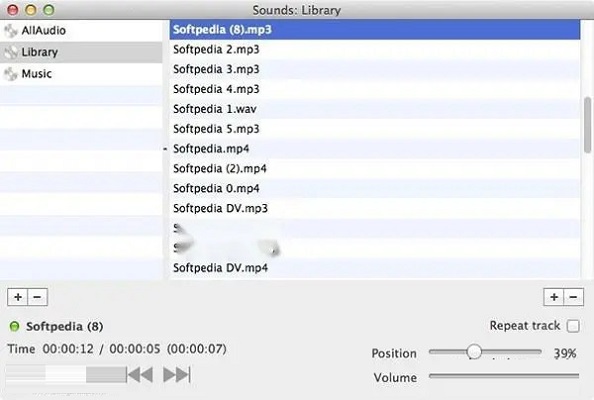Select Softpedia 3.mp3 in the list

click(x=375, y=69)
